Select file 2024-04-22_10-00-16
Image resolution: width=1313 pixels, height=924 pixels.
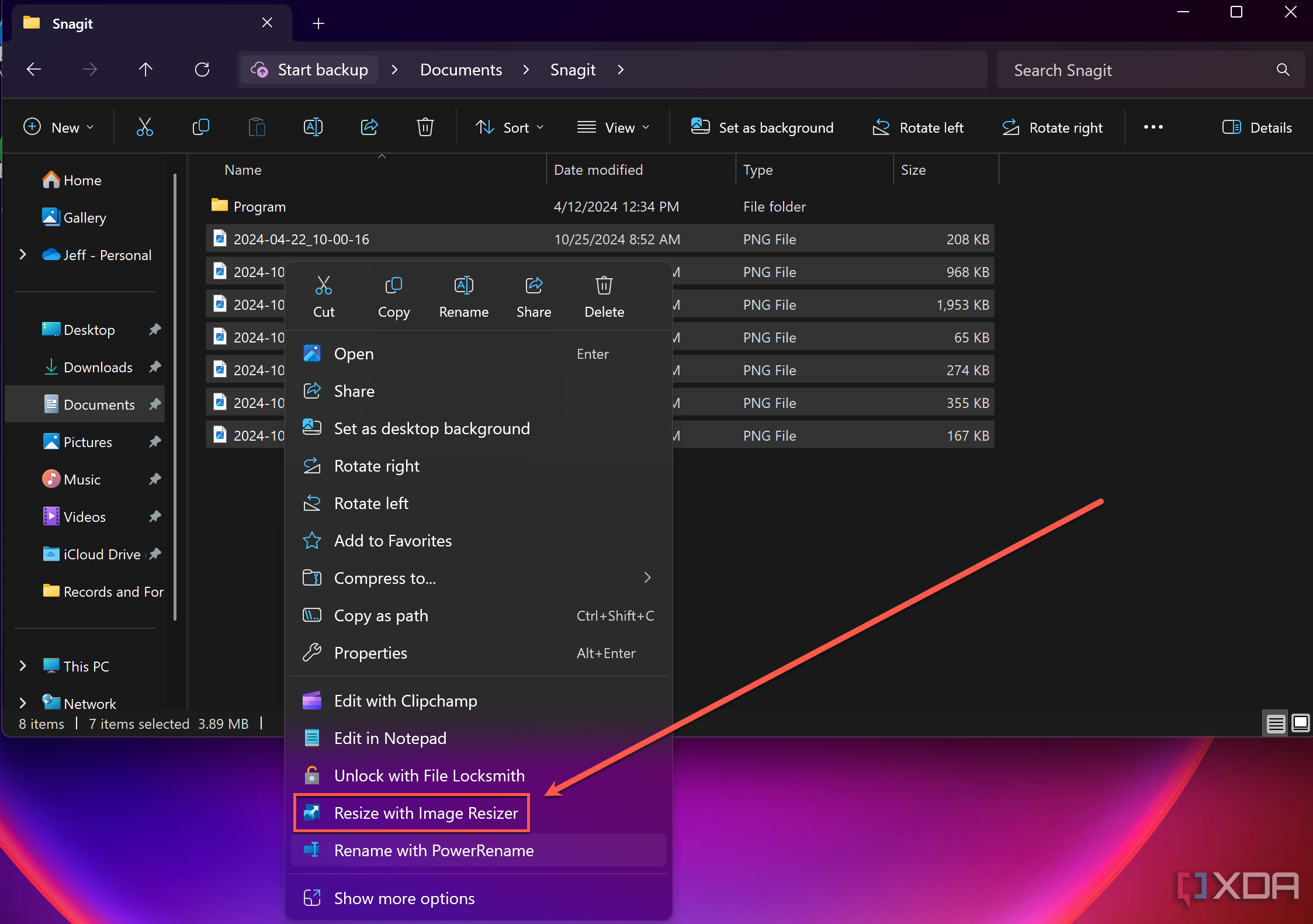(600, 239)
